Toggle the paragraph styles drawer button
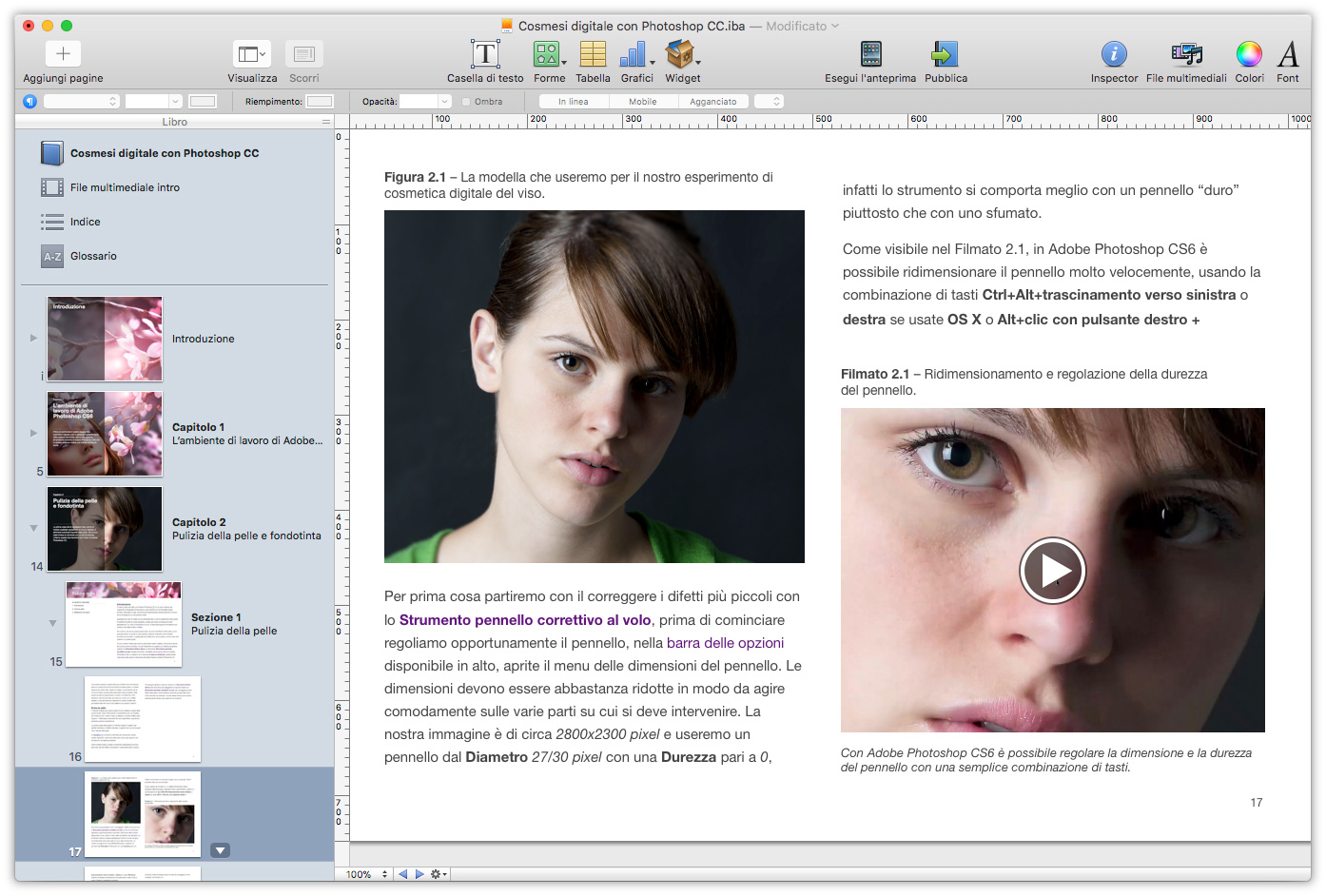The height and width of the screenshot is (896, 1326). click(30, 101)
